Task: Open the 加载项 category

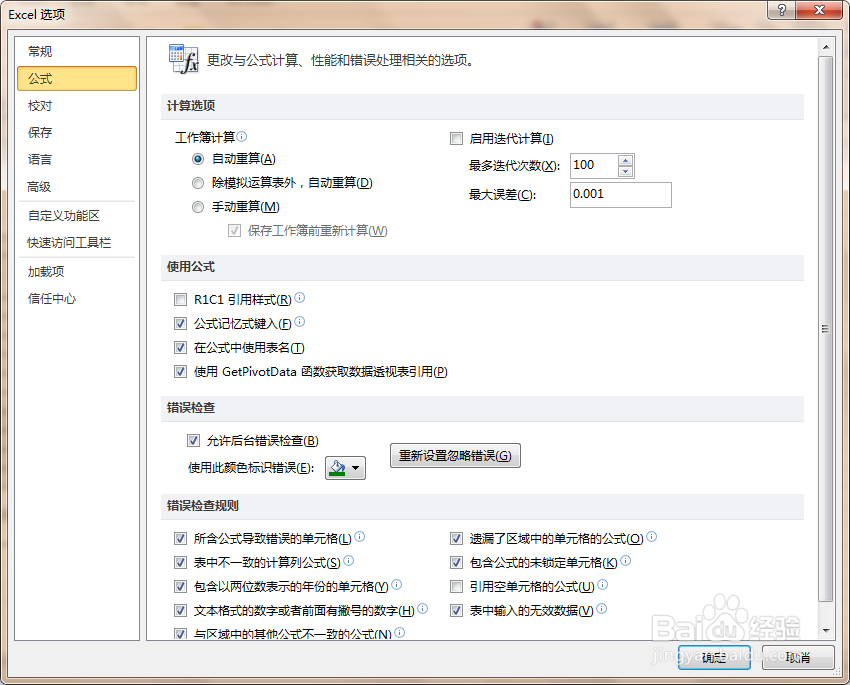Action: tap(77, 272)
